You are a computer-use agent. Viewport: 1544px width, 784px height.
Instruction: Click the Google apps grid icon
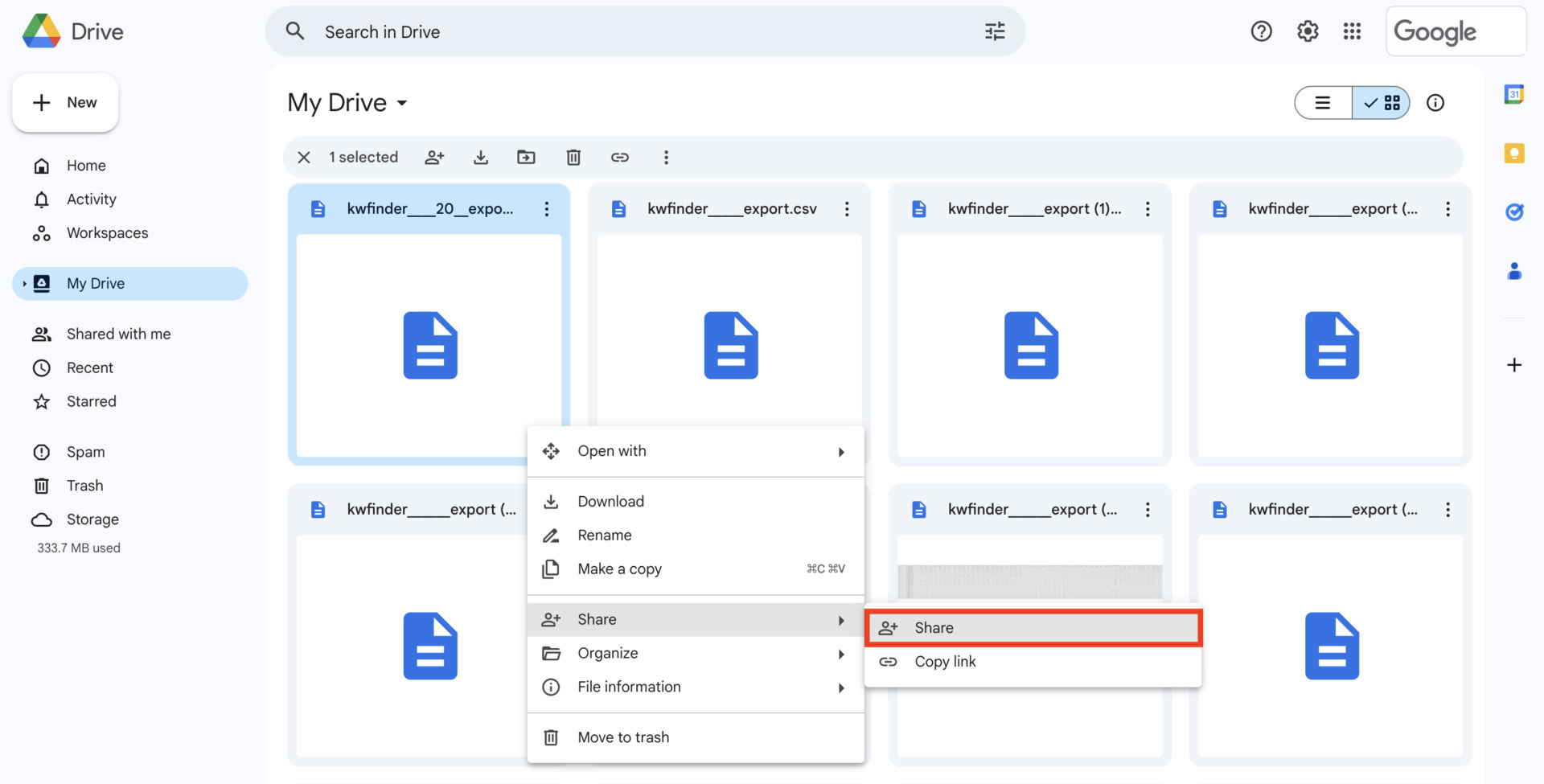coord(1352,31)
